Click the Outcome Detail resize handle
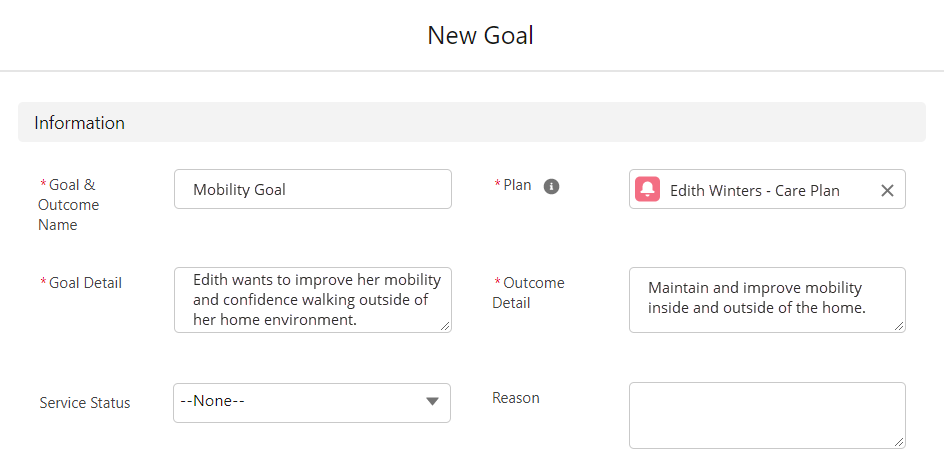The height and width of the screenshot is (463, 945). 899,326
